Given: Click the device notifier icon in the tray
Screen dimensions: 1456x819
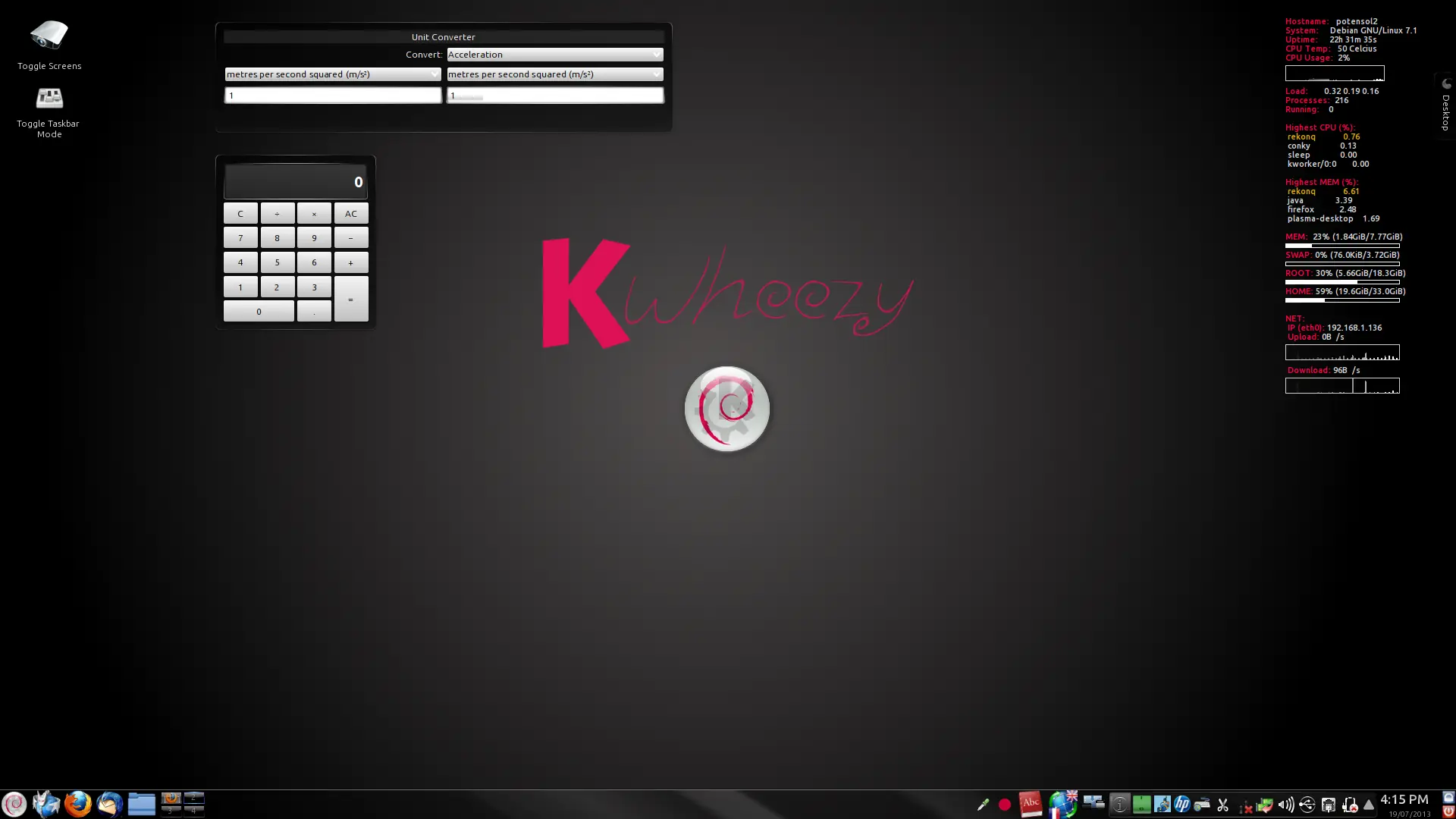Looking at the screenshot, I should (1094, 802).
